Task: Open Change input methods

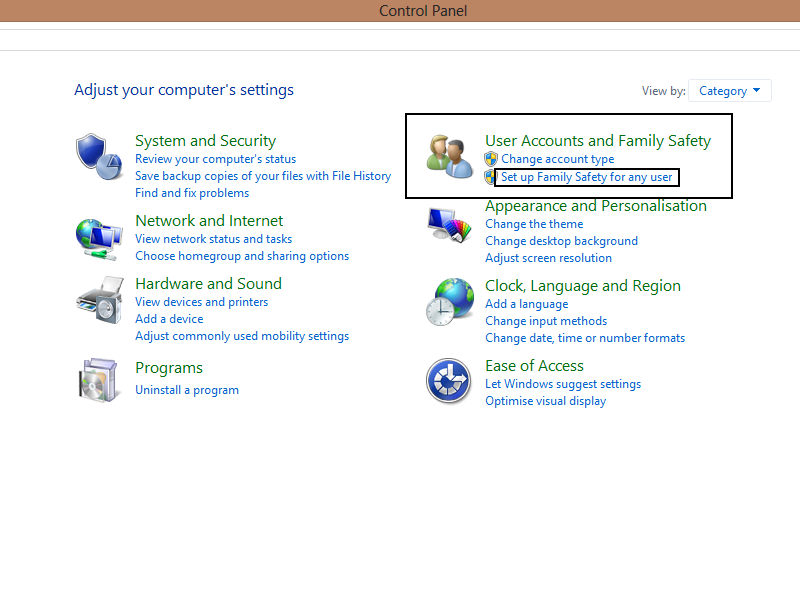Action: (546, 321)
